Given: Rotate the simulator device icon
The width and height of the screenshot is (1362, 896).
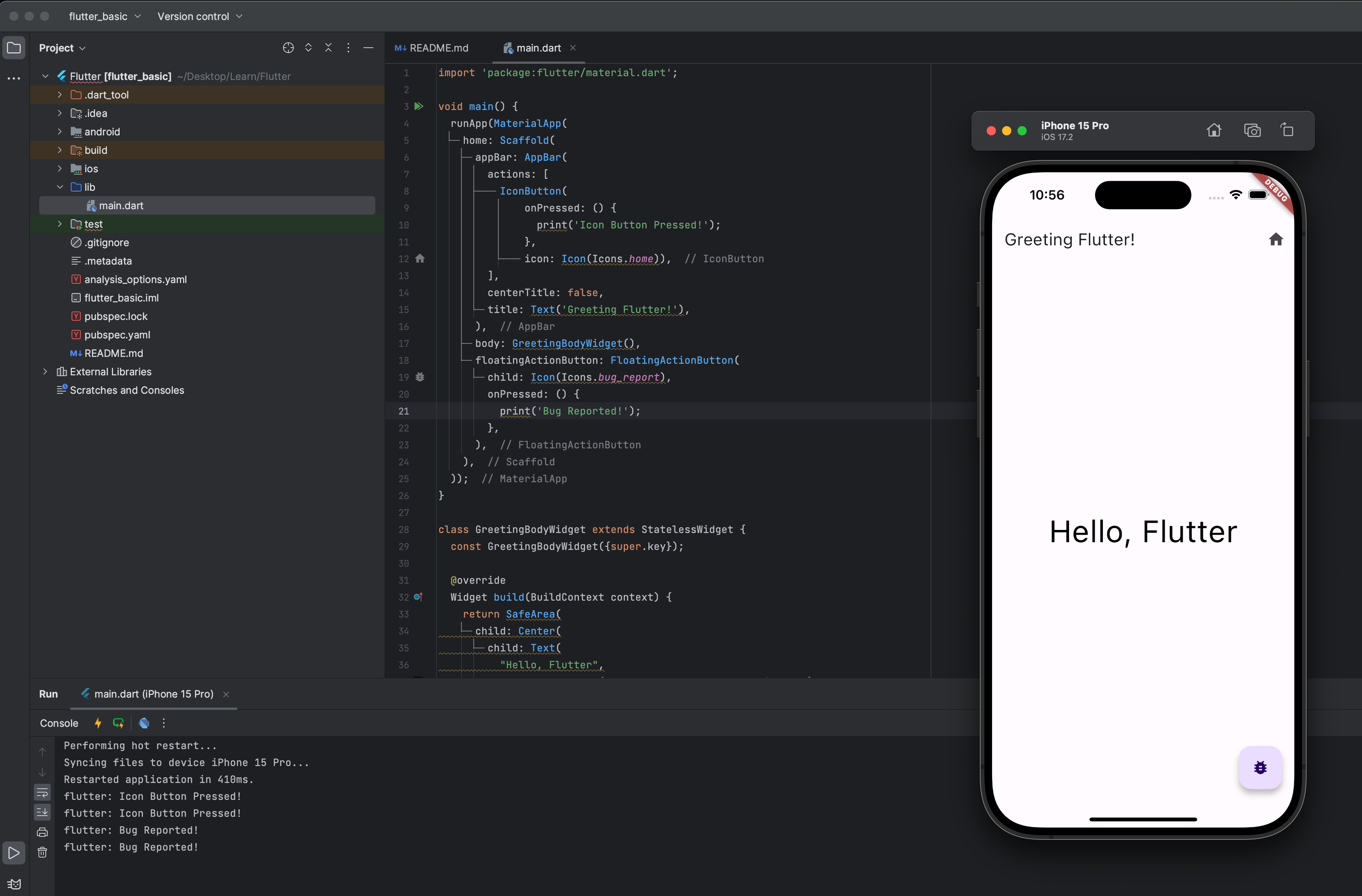Looking at the screenshot, I should pos(1287,130).
